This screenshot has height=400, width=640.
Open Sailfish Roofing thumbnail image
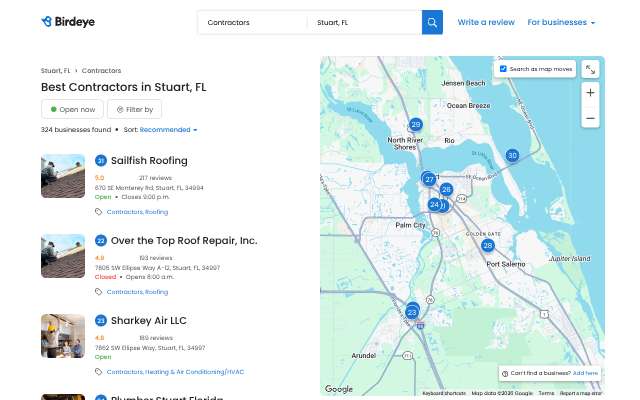(63, 176)
